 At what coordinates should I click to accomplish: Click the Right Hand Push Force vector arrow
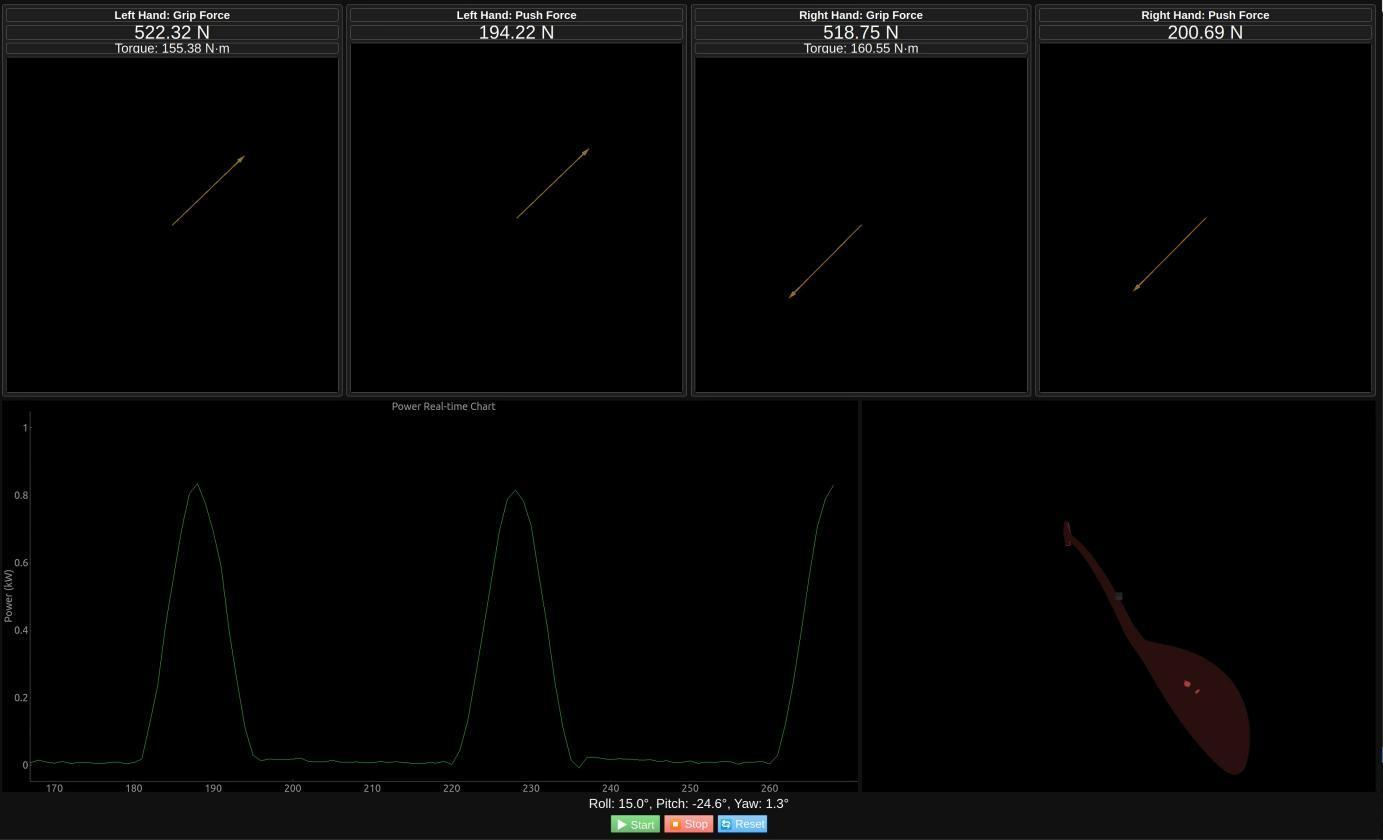pyautogui.click(x=1170, y=254)
